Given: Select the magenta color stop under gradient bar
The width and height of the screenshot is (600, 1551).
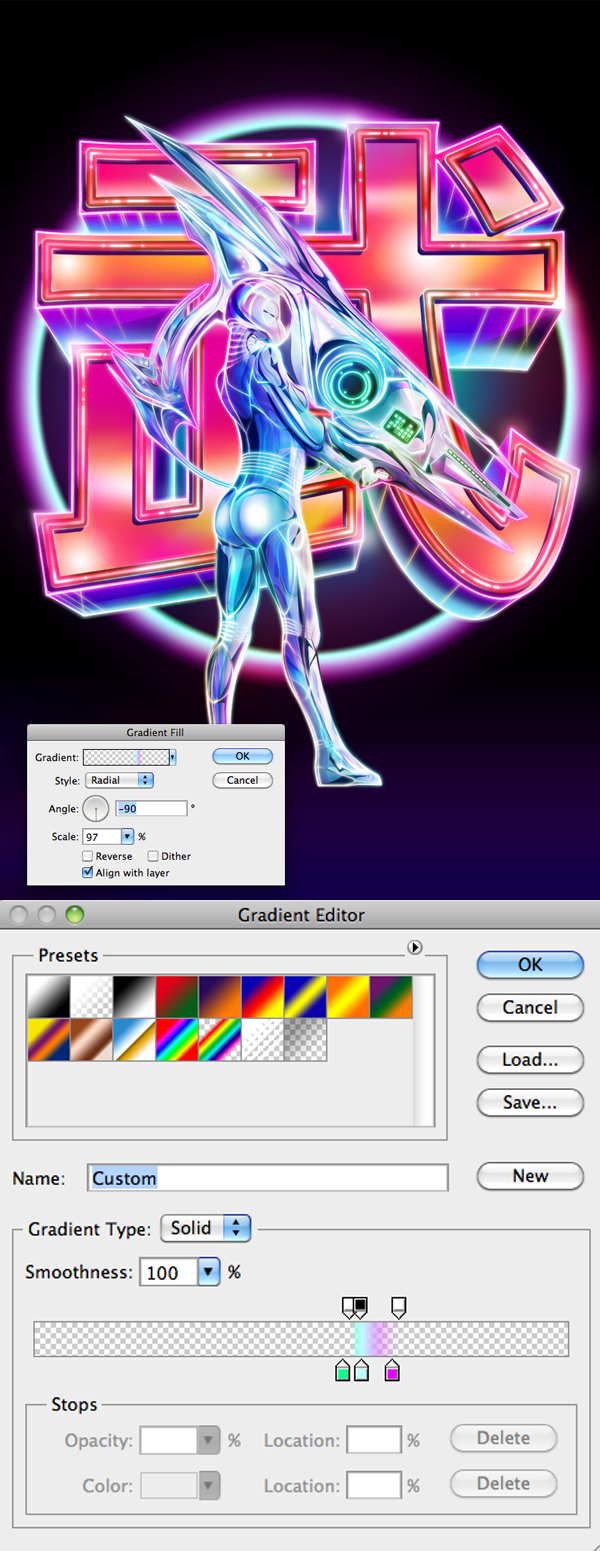Looking at the screenshot, I should click(392, 1370).
